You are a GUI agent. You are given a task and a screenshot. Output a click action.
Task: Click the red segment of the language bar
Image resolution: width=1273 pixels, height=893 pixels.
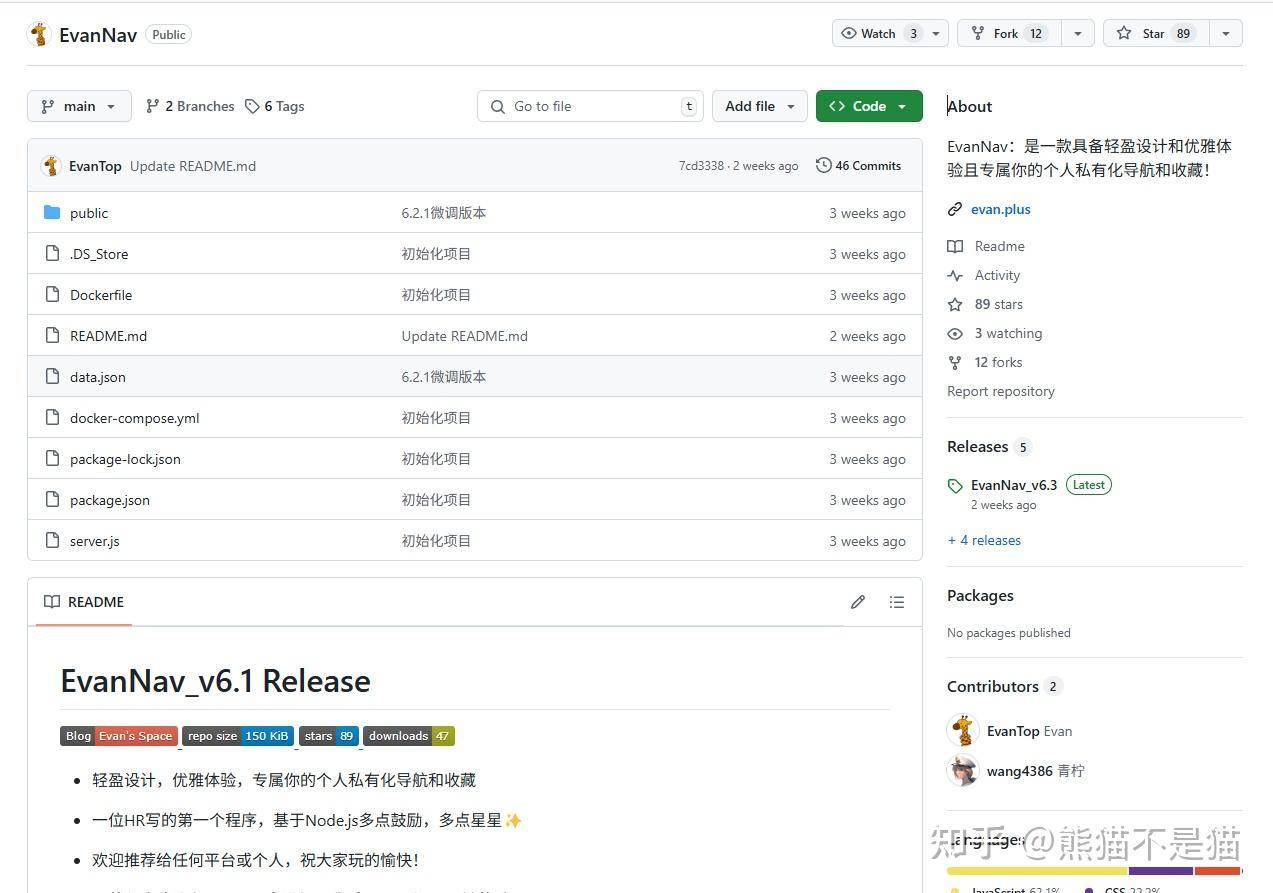coord(1218,871)
